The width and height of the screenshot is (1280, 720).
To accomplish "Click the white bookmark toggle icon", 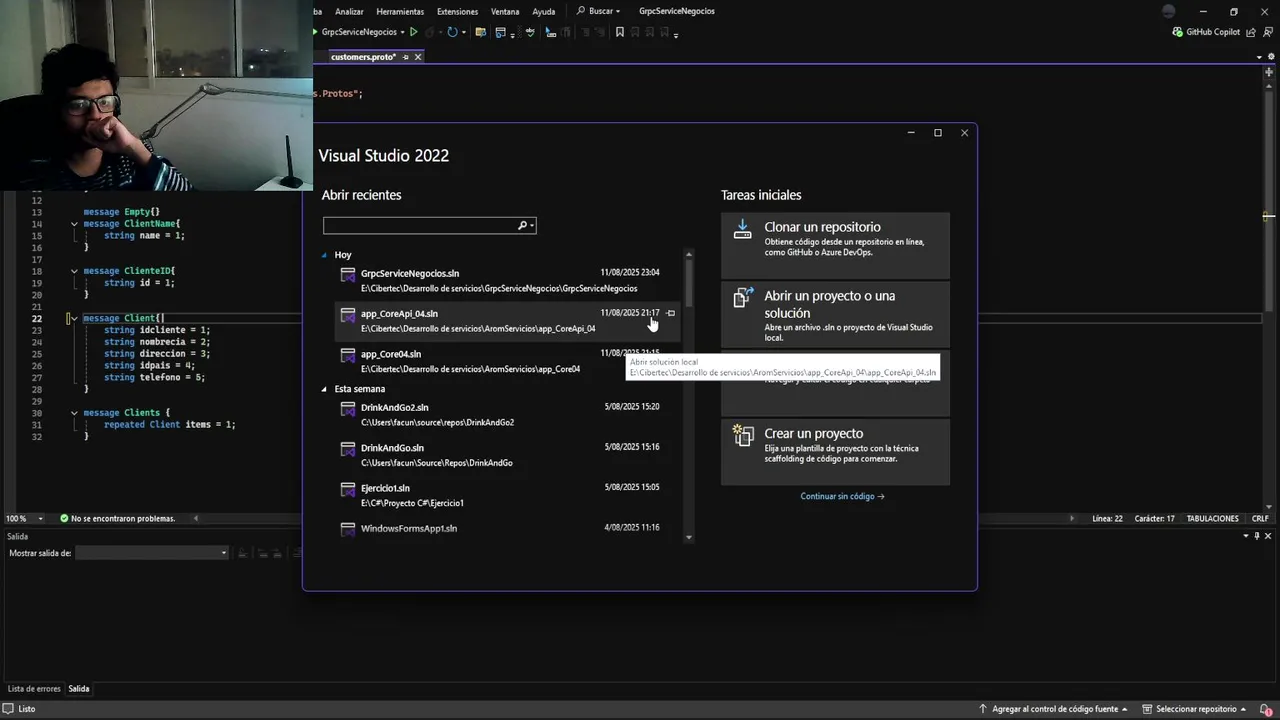I will point(620,32).
